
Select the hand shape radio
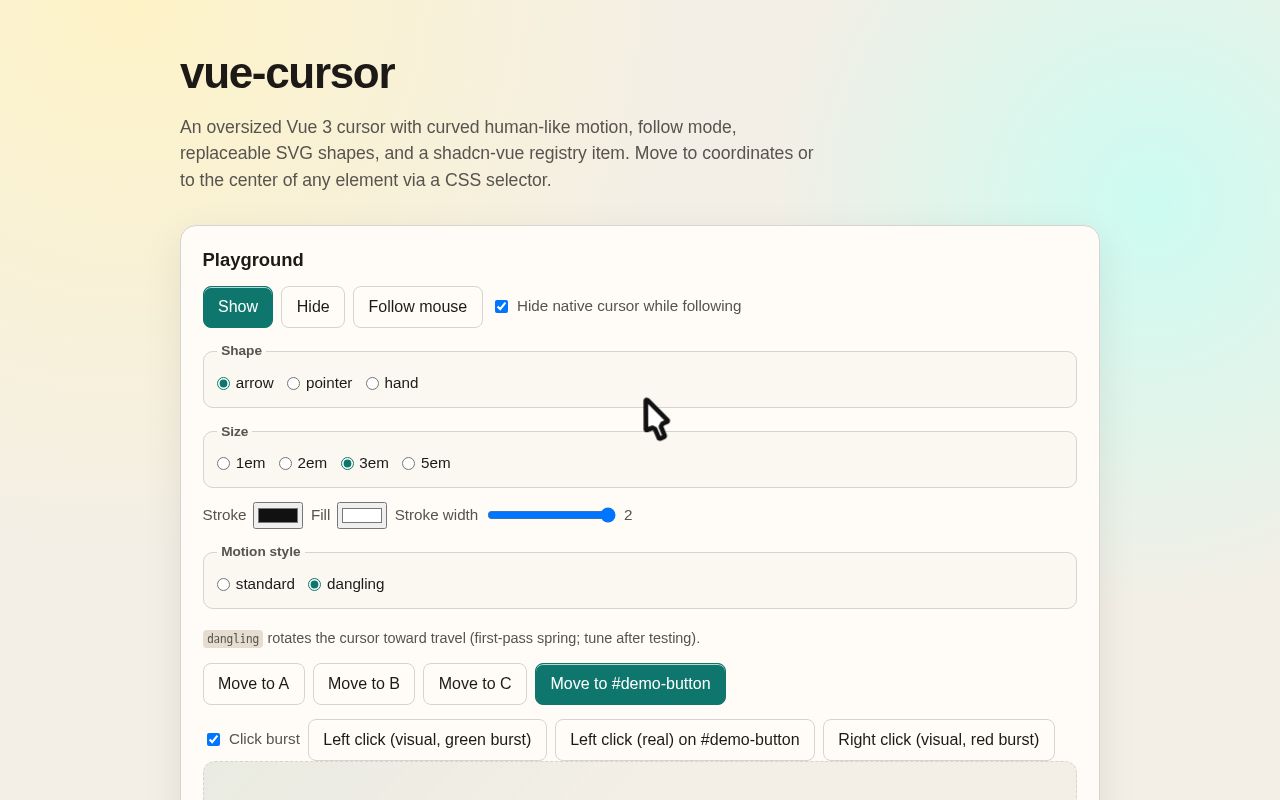pyautogui.click(x=372, y=383)
